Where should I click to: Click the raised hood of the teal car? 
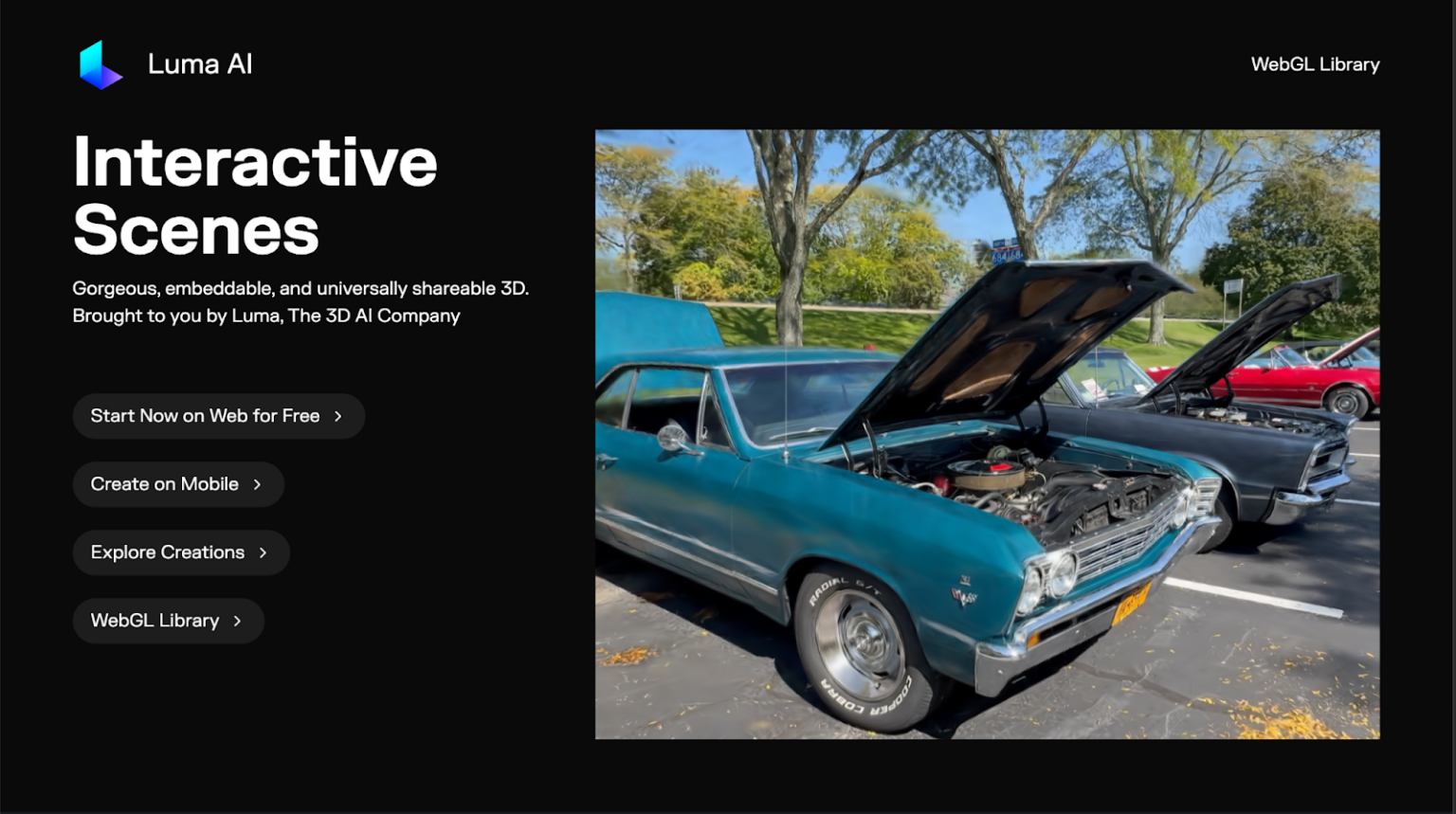(1005, 346)
